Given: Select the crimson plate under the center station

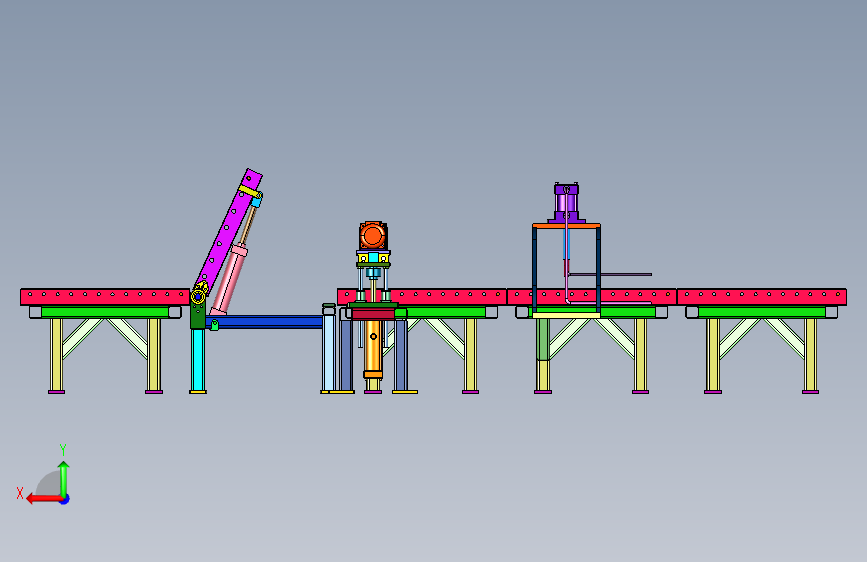Looking at the screenshot, I should 373,315.
